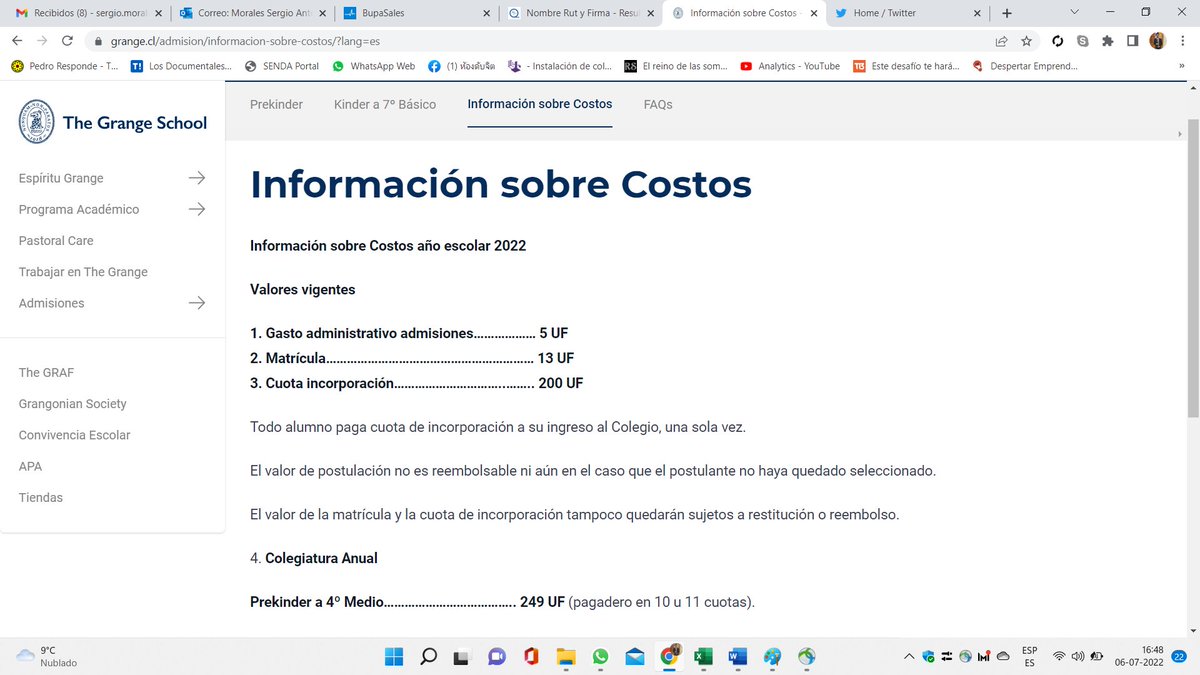Show more bookmarks with the chevron
Image resolution: width=1200 pixels, height=675 pixels.
click(x=1180, y=66)
